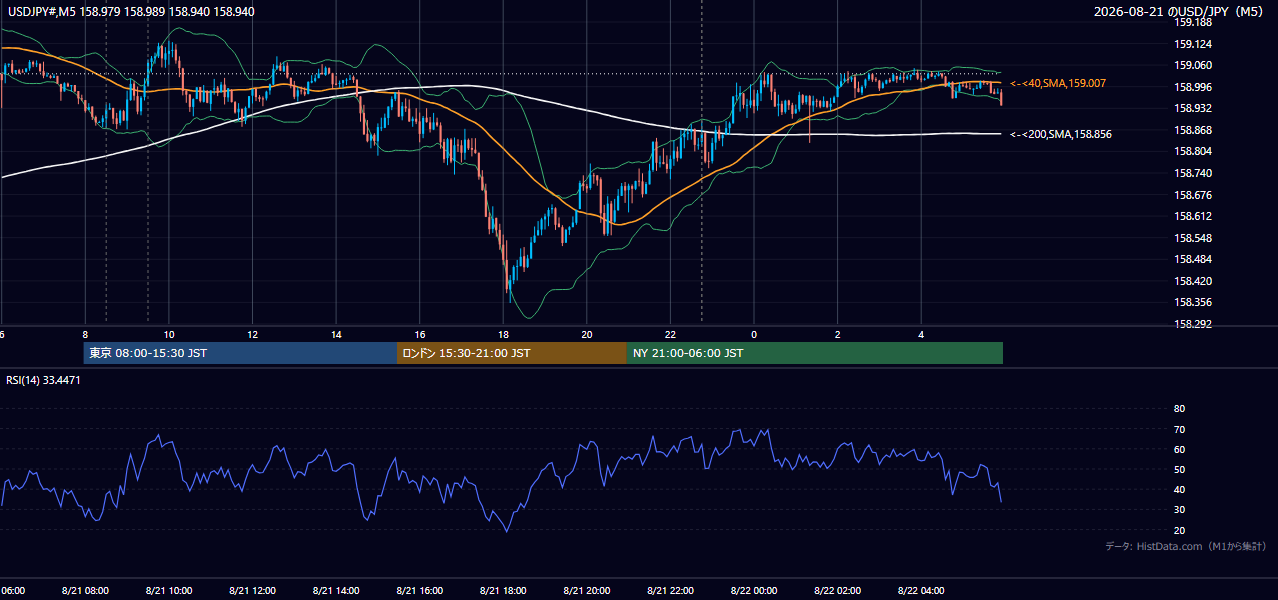Click hour label 16 under price chart
The image size is (1278, 600).
coord(420,335)
